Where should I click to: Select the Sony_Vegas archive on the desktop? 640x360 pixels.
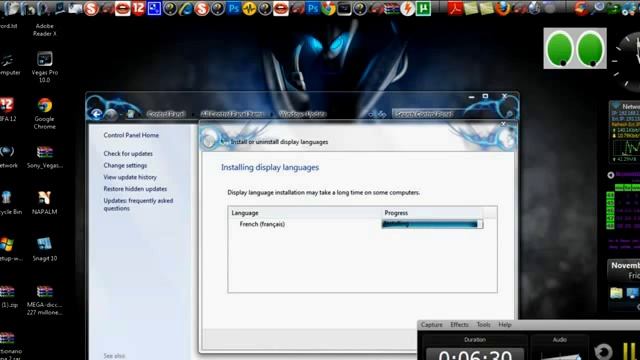click(44, 158)
